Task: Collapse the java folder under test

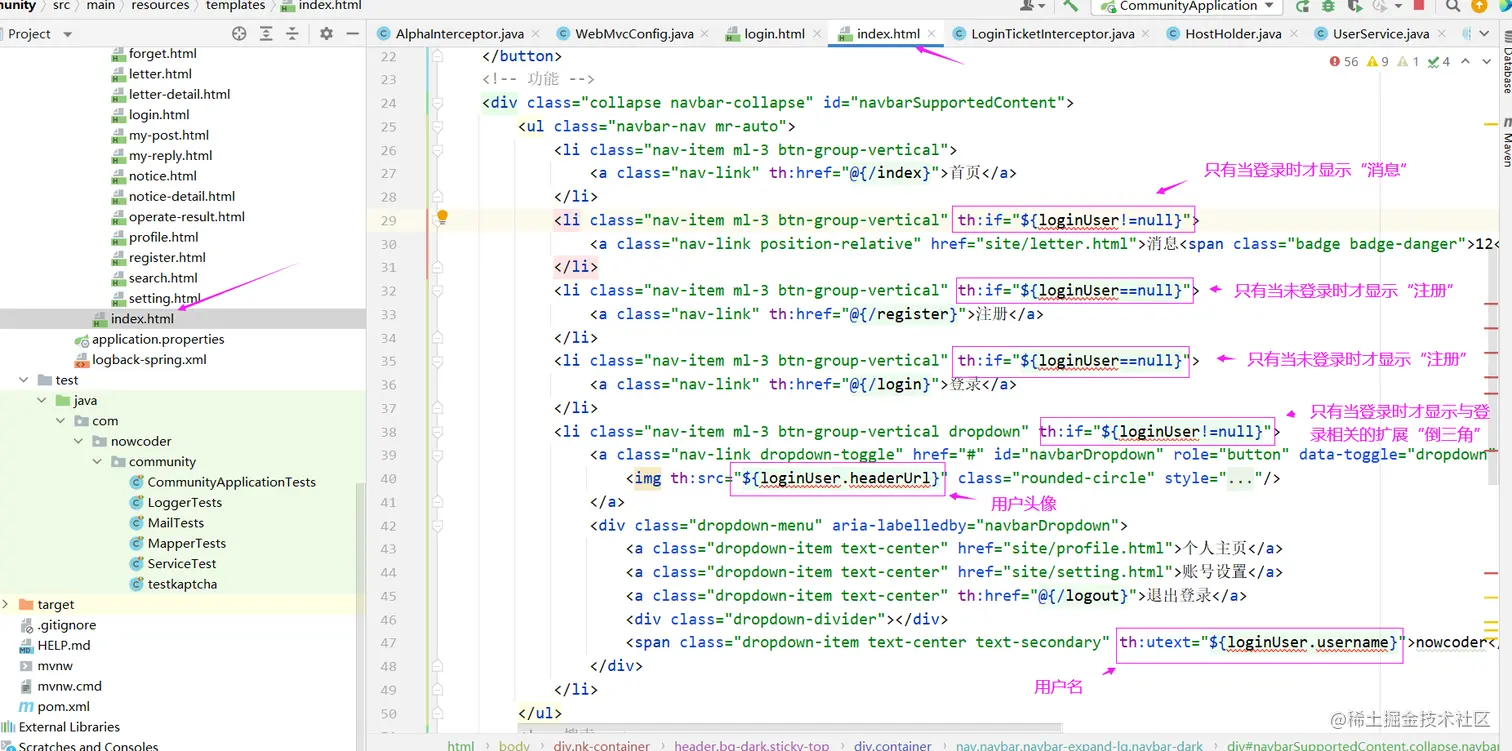Action: pos(42,400)
